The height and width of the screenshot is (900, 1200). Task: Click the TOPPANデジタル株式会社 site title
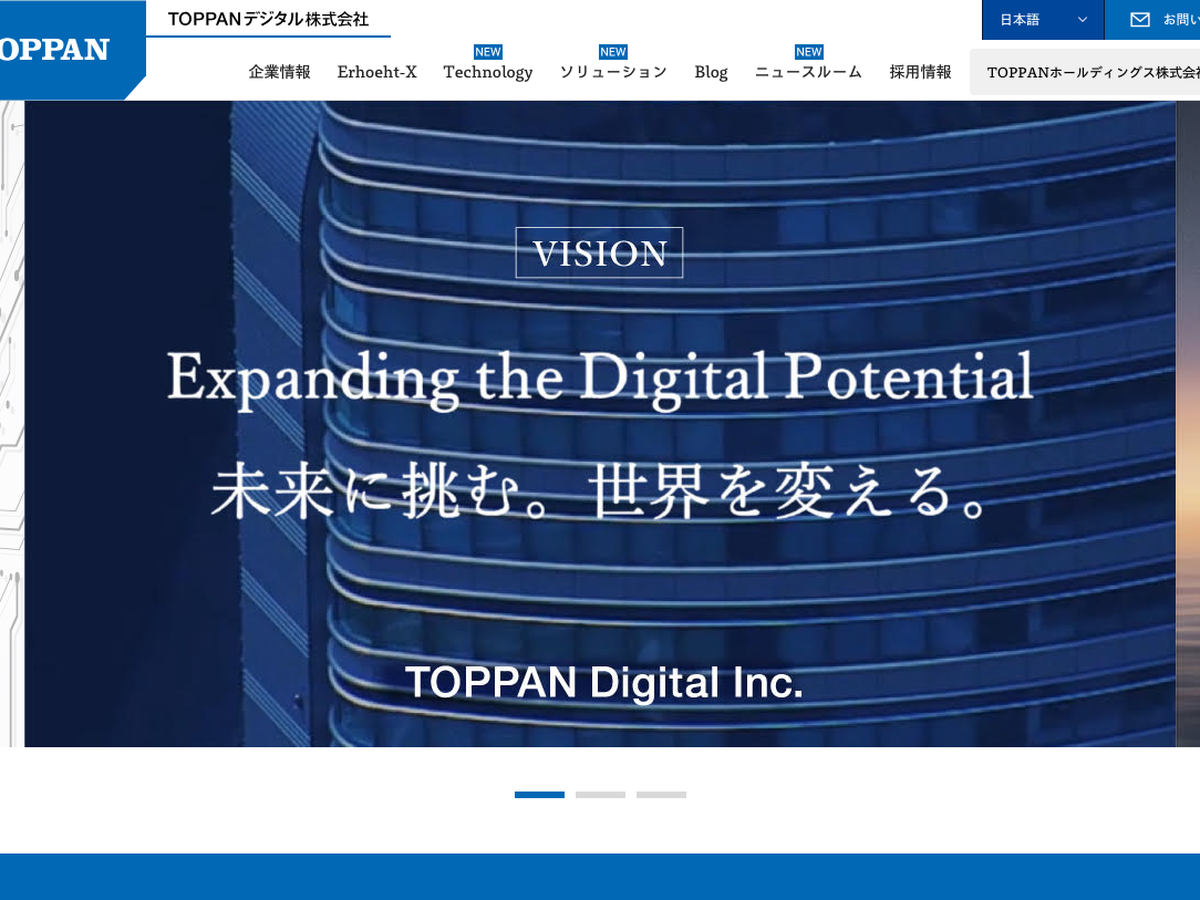click(268, 19)
